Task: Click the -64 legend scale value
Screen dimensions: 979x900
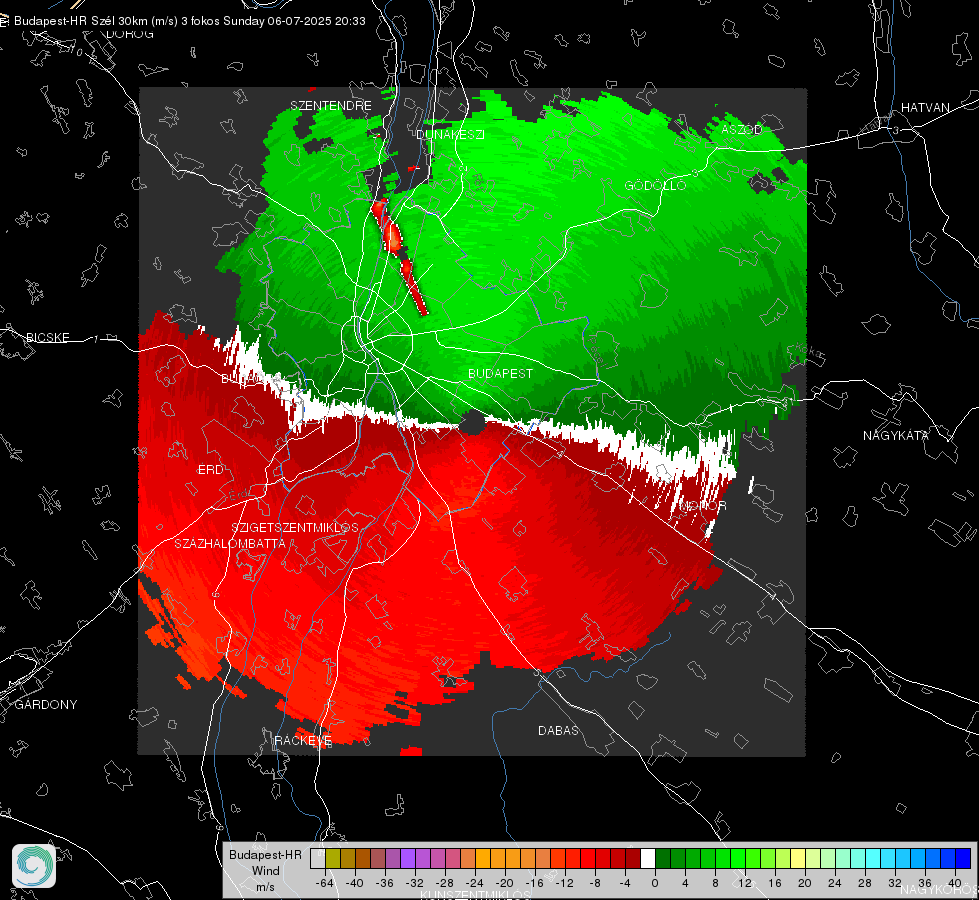Action: coord(325,883)
